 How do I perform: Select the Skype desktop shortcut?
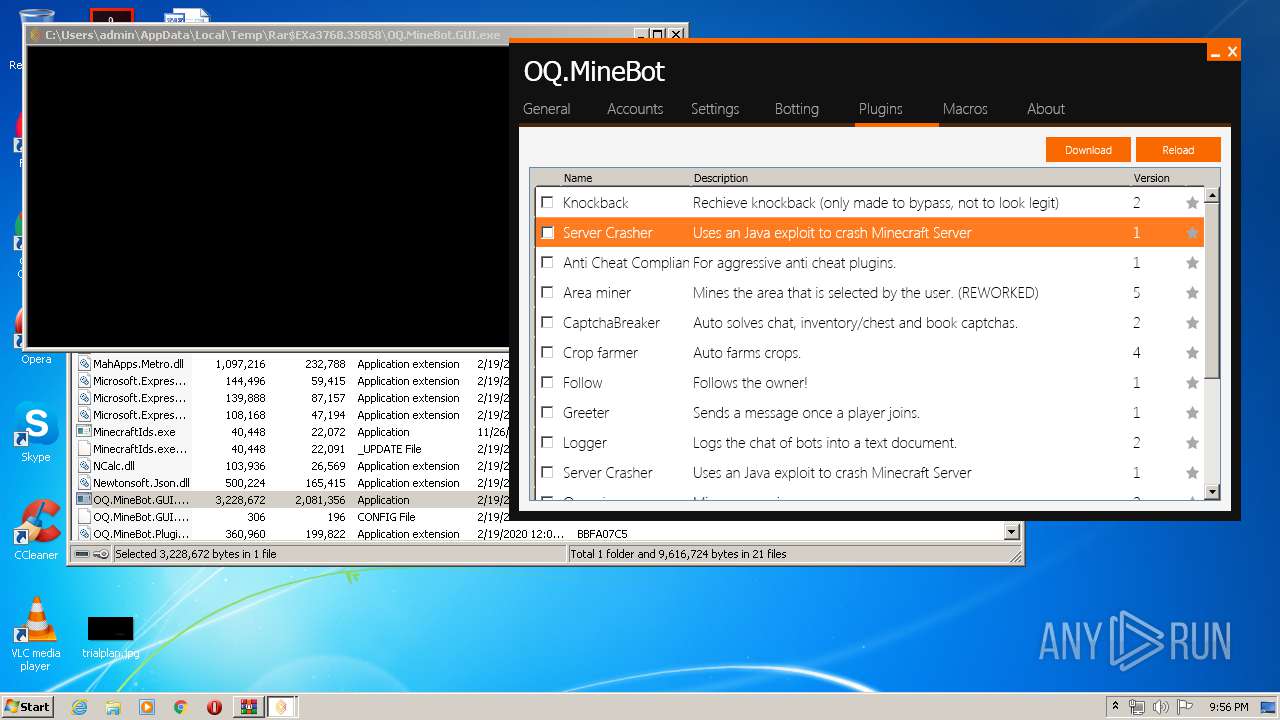pyautogui.click(x=35, y=432)
